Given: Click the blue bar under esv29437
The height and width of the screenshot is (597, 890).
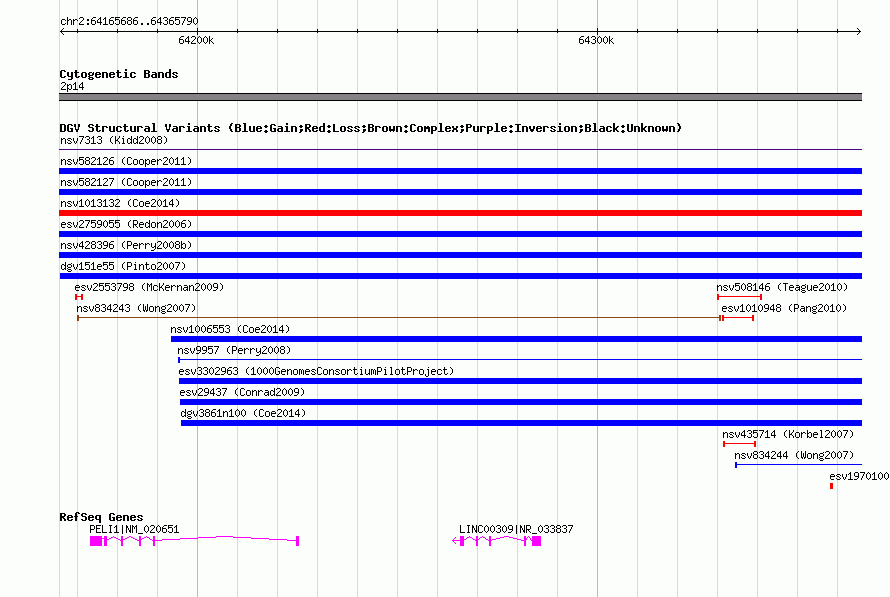Looking at the screenshot, I should (521, 402).
